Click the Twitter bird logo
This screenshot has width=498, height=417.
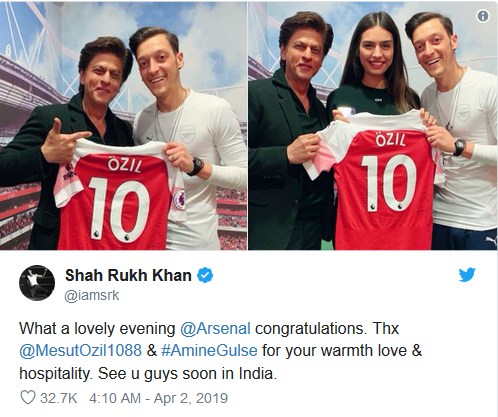click(x=467, y=275)
